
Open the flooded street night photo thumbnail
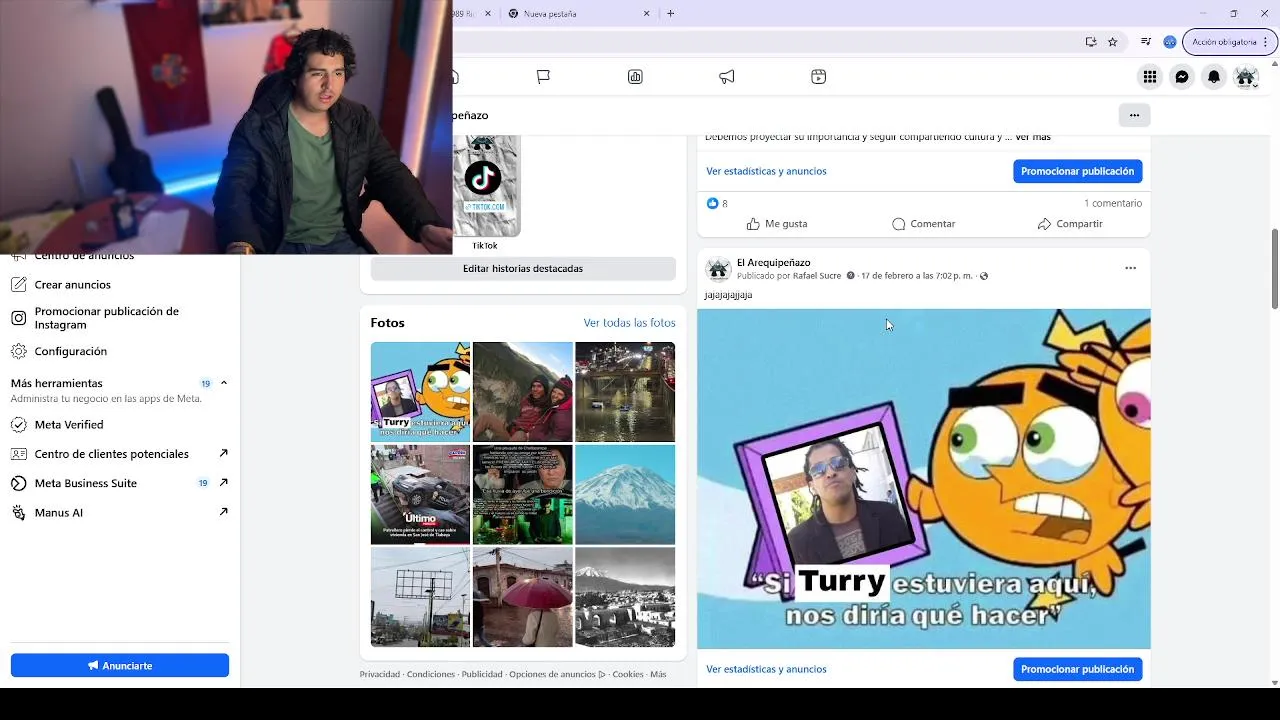coord(625,392)
